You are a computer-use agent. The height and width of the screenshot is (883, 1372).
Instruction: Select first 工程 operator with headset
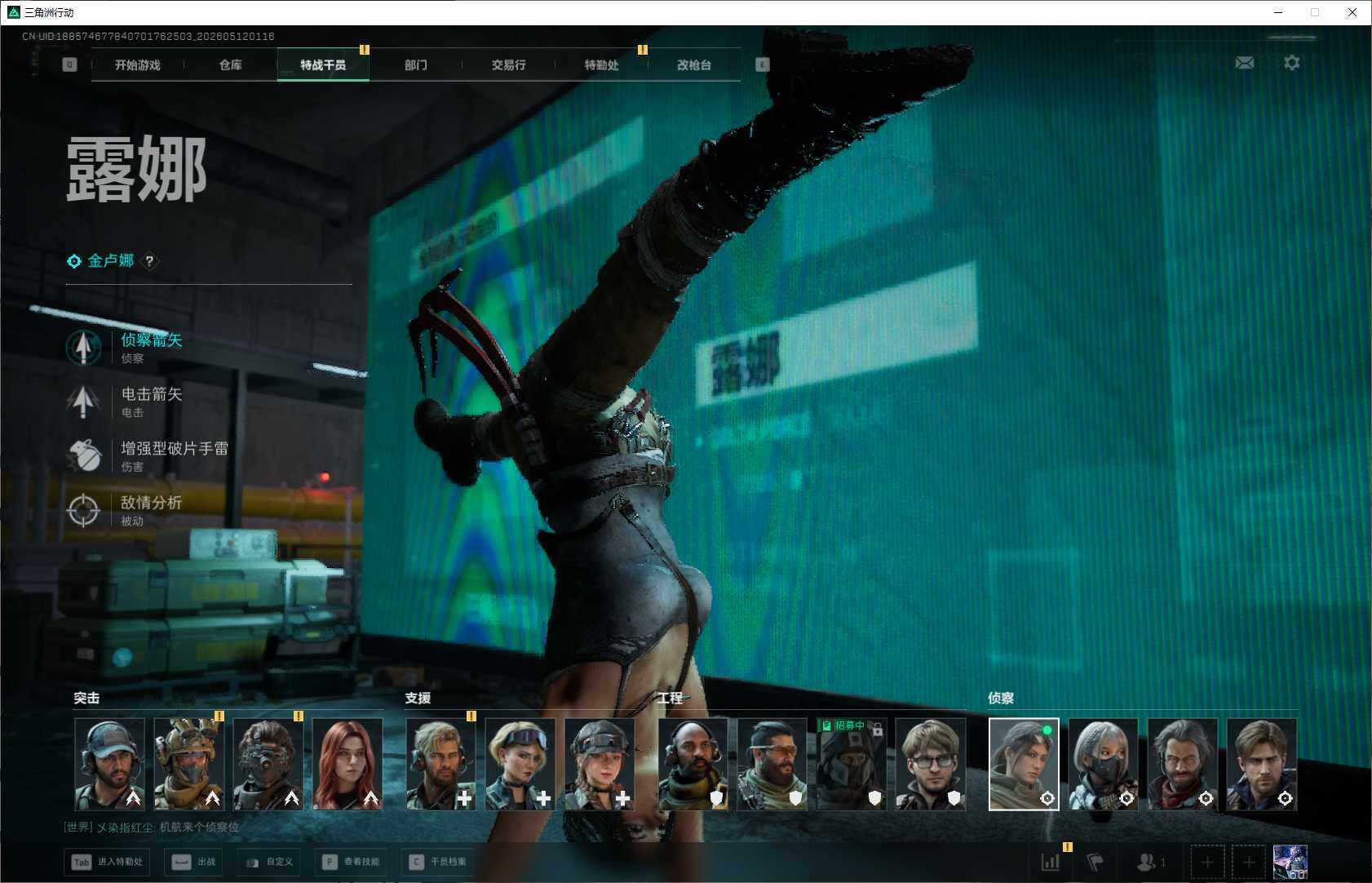[x=693, y=765]
